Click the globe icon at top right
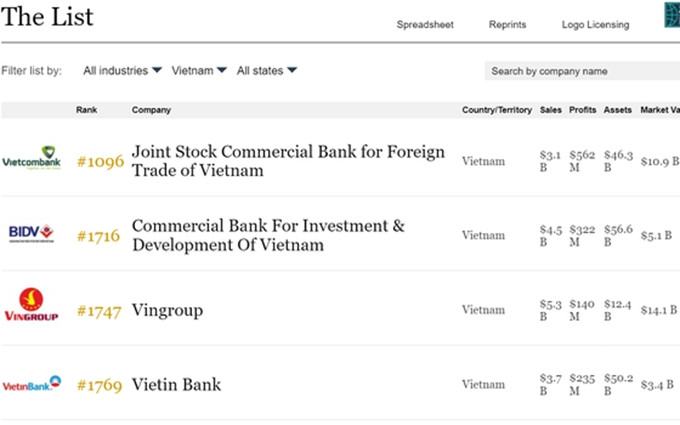The width and height of the screenshot is (680, 425). coord(672,15)
